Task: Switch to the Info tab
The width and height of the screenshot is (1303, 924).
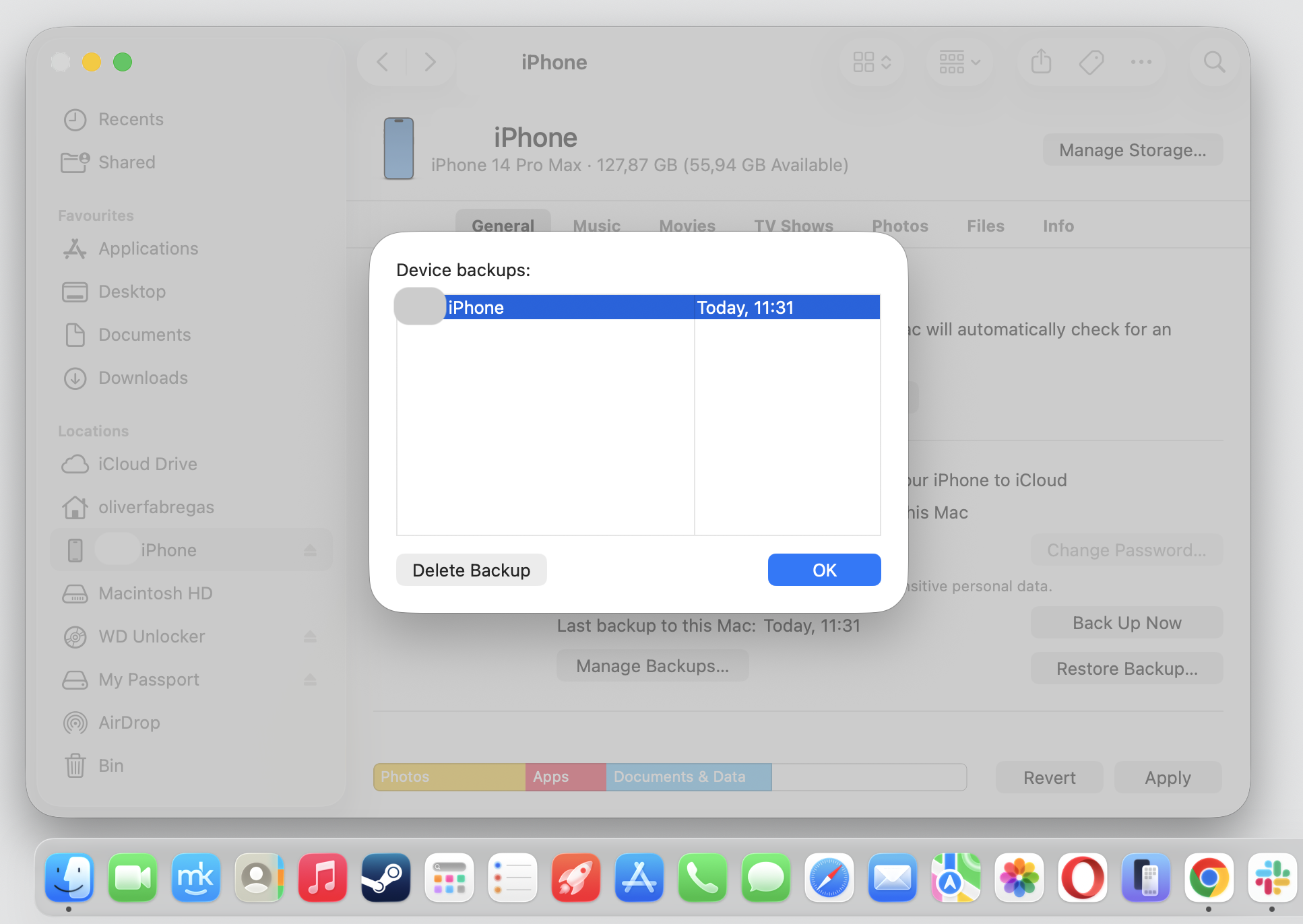Action: (1058, 226)
